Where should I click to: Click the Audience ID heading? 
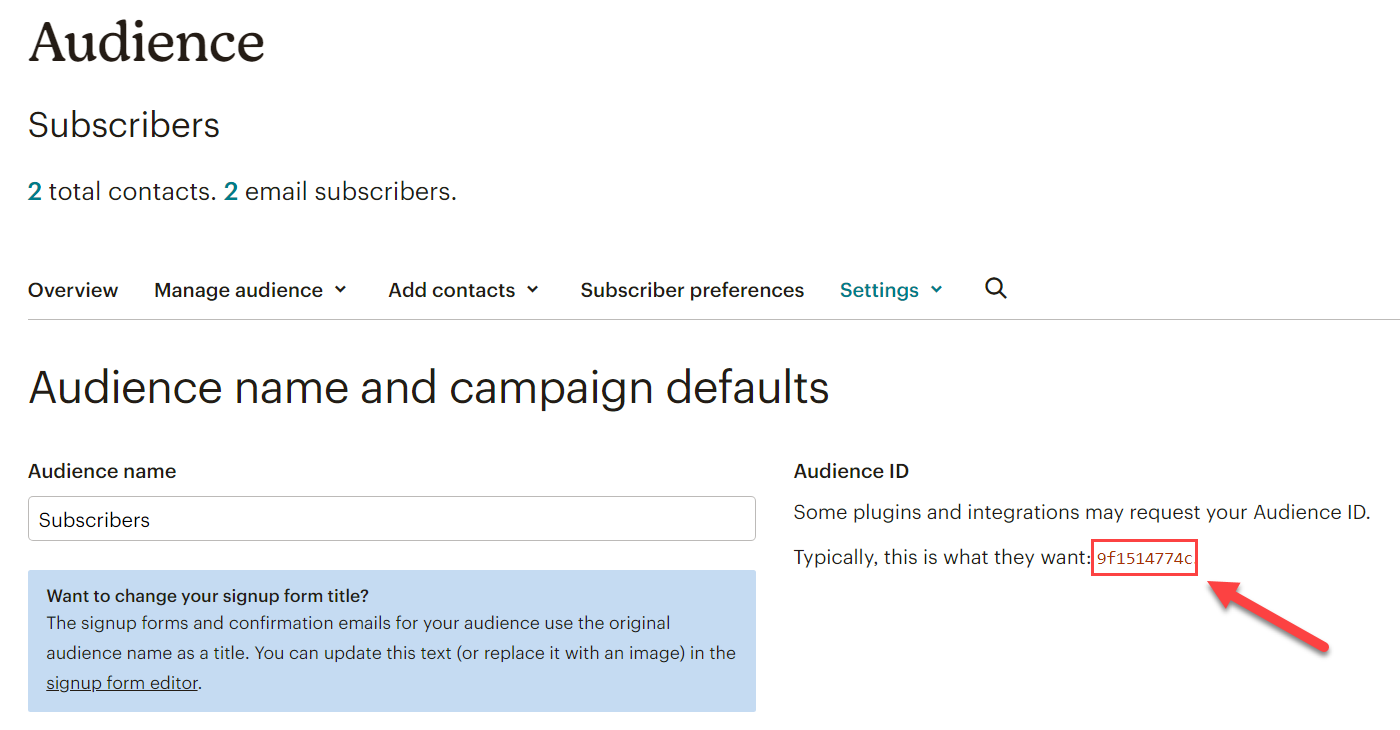851,471
